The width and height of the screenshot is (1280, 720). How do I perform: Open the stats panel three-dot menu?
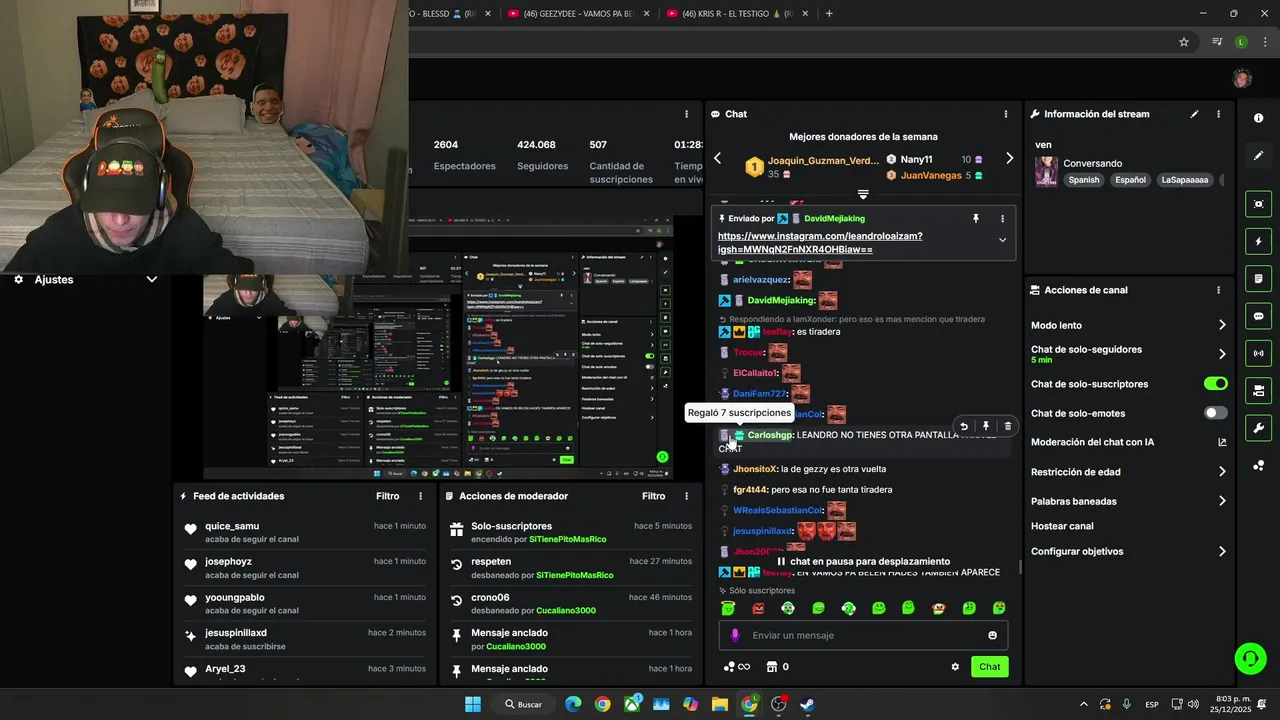coord(686,114)
